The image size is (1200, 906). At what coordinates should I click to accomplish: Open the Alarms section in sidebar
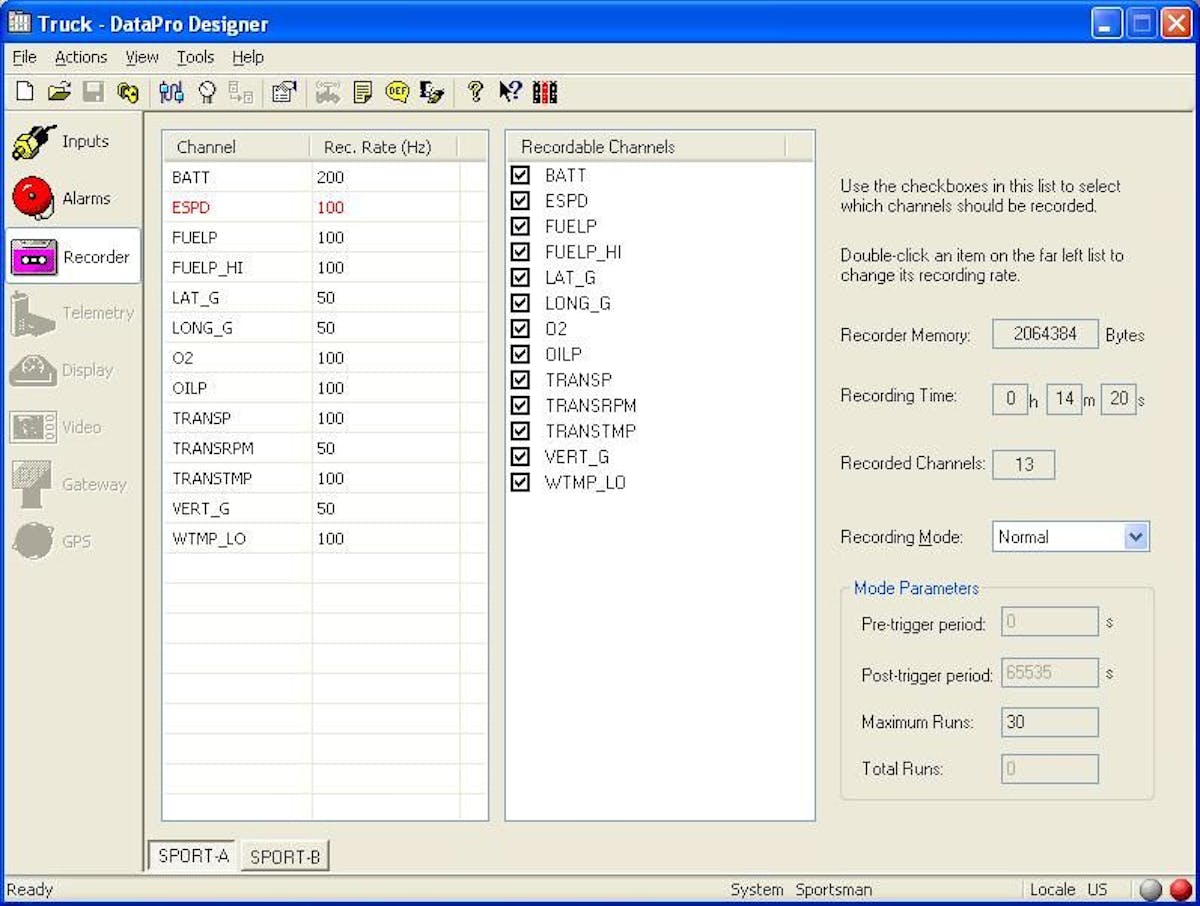pos(72,199)
